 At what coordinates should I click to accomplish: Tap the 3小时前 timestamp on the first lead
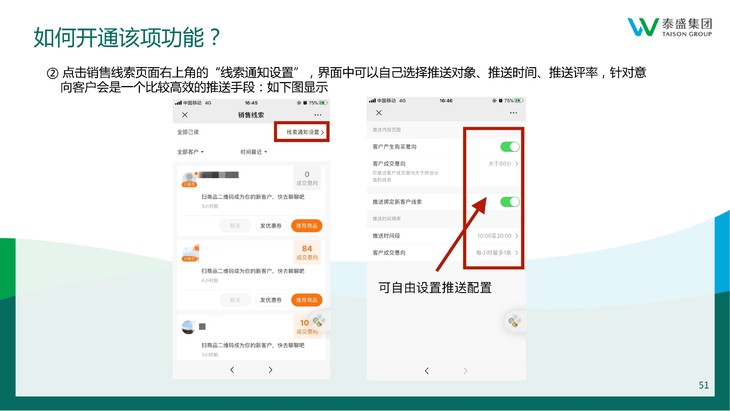(x=210, y=206)
